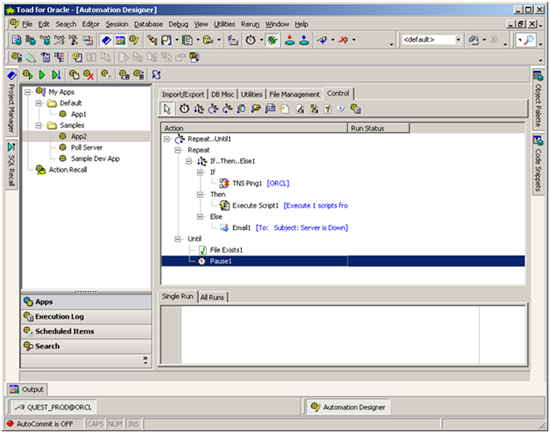Image resolution: width=550 pixels, height=433 pixels.
Task: Click the Rollback icon with blue arrow
Action: [304, 40]
